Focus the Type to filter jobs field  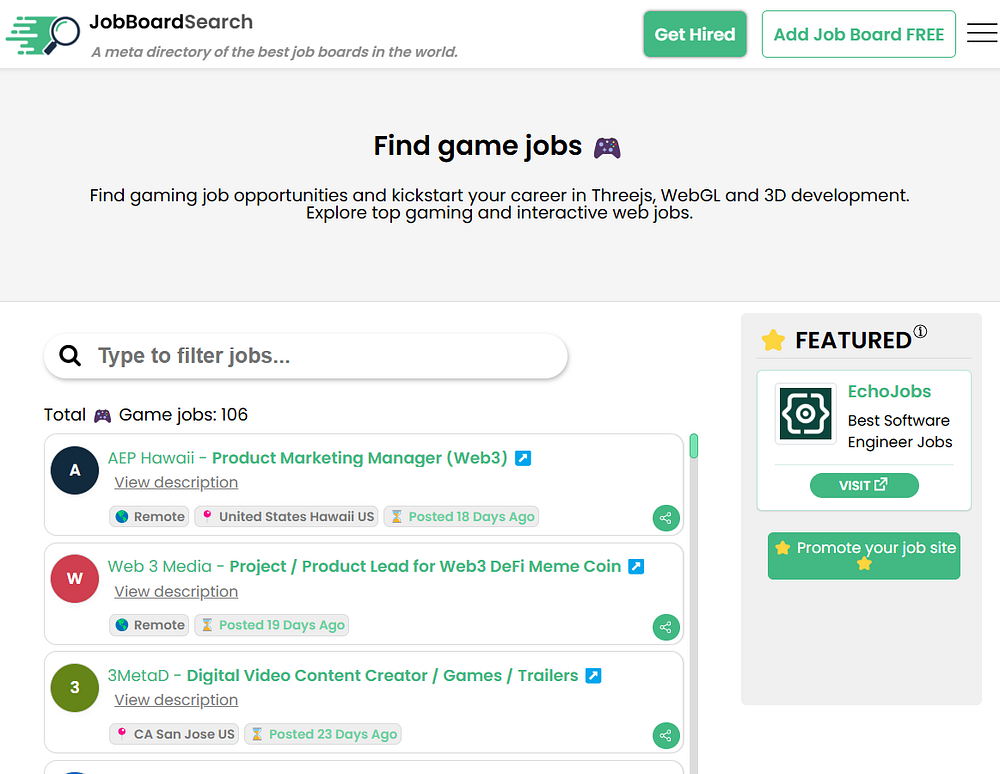(305, 356)
